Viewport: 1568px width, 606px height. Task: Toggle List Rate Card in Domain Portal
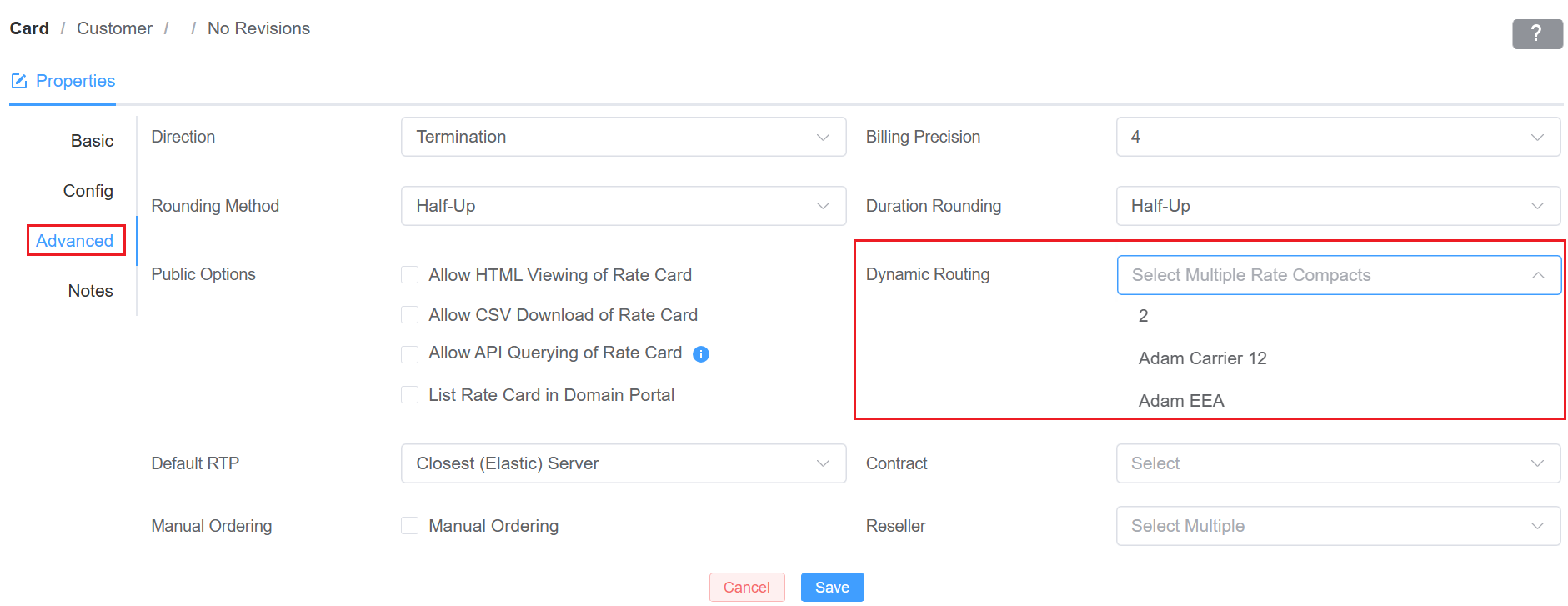[x=409, y=395]
